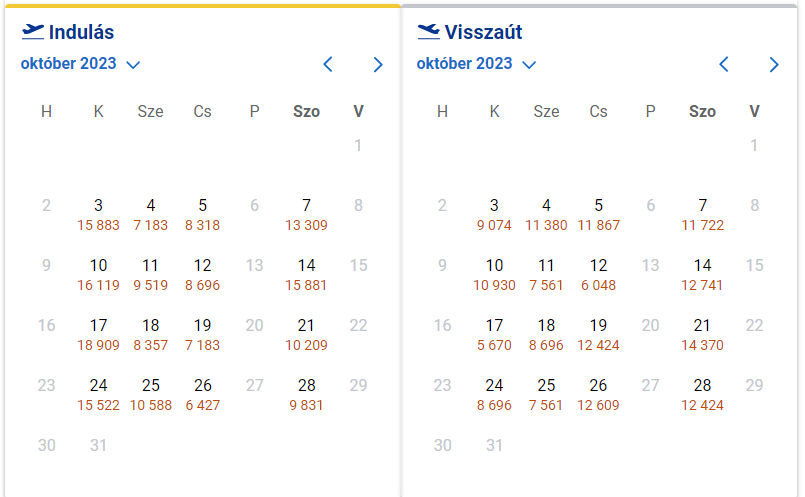The image size is (805, 497).
Task: Go to next month in Indulás calendar
Action: [378, 64]
